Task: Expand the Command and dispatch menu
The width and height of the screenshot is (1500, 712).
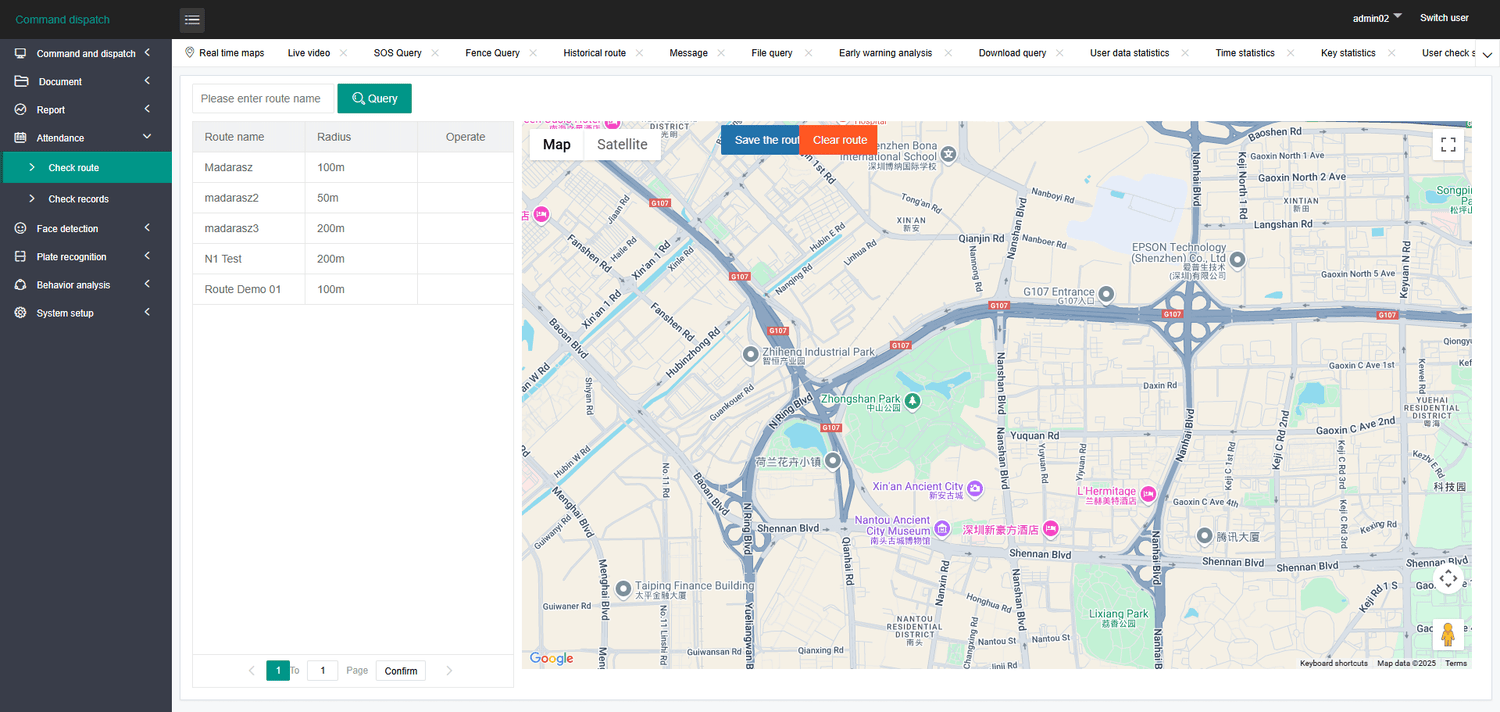Action: (86, 54)
